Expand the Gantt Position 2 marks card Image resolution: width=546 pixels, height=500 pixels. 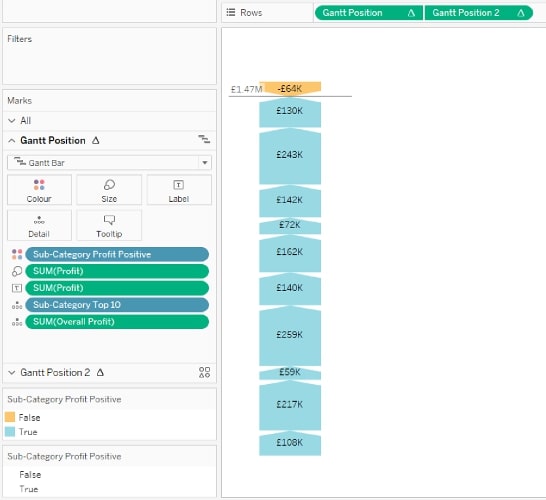(x=12, y=373)
